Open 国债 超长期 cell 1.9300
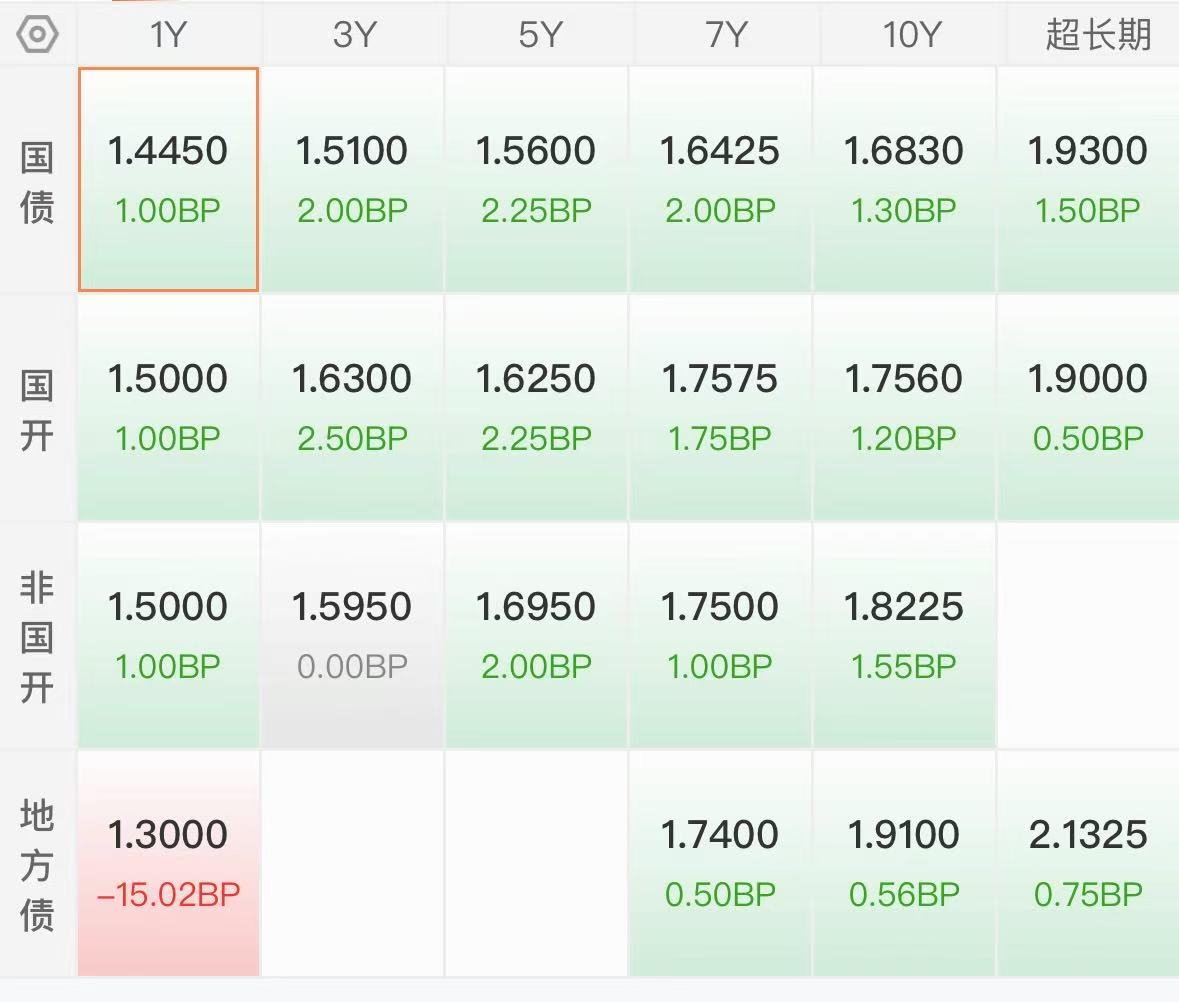The height and width of the screenshot is (1002, 1179). click(x=1088, y=180)
